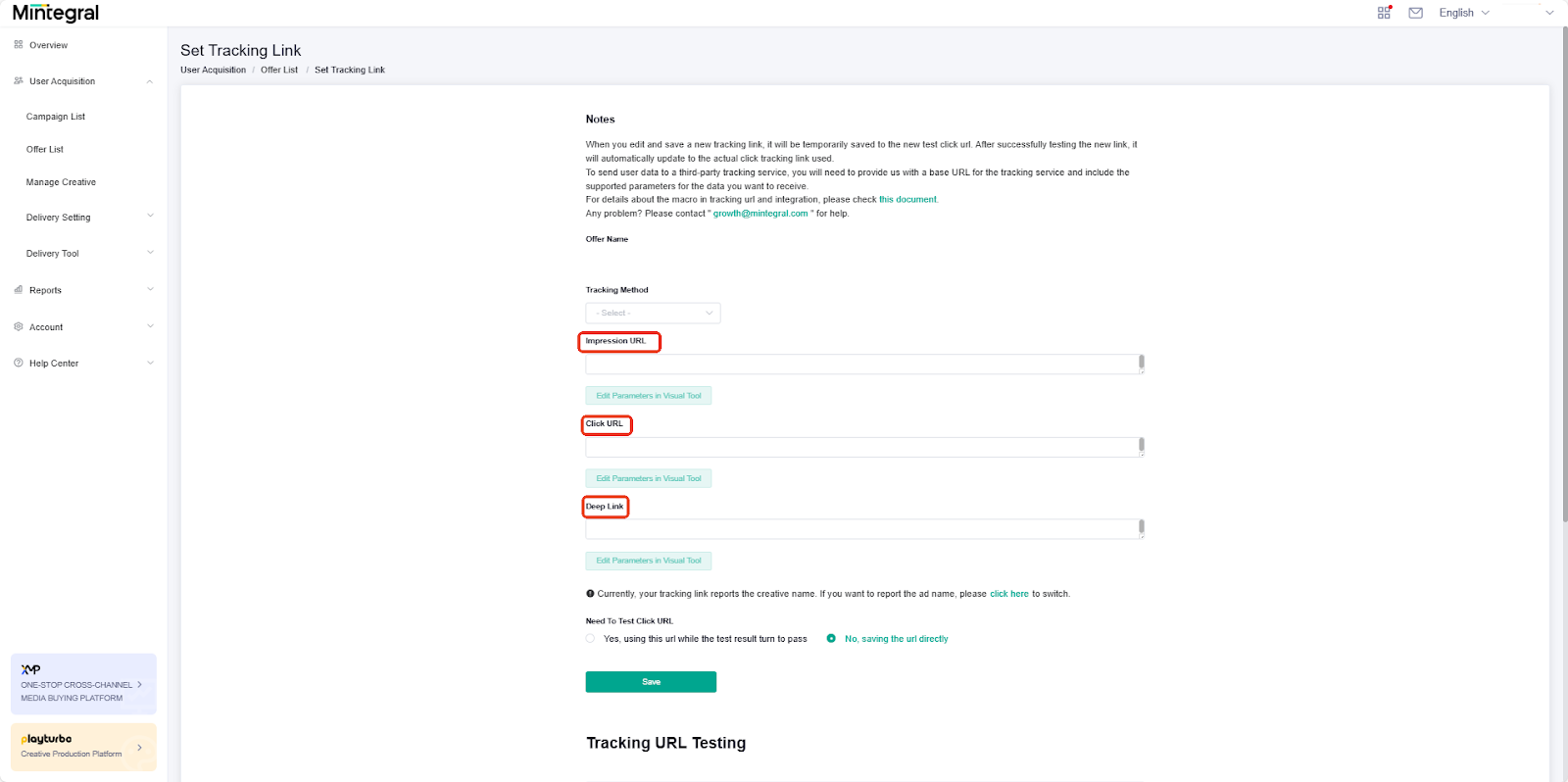Click the green Save button
Image resolution: width=1568 pixels, height=782 pixels.
[651, 682]
